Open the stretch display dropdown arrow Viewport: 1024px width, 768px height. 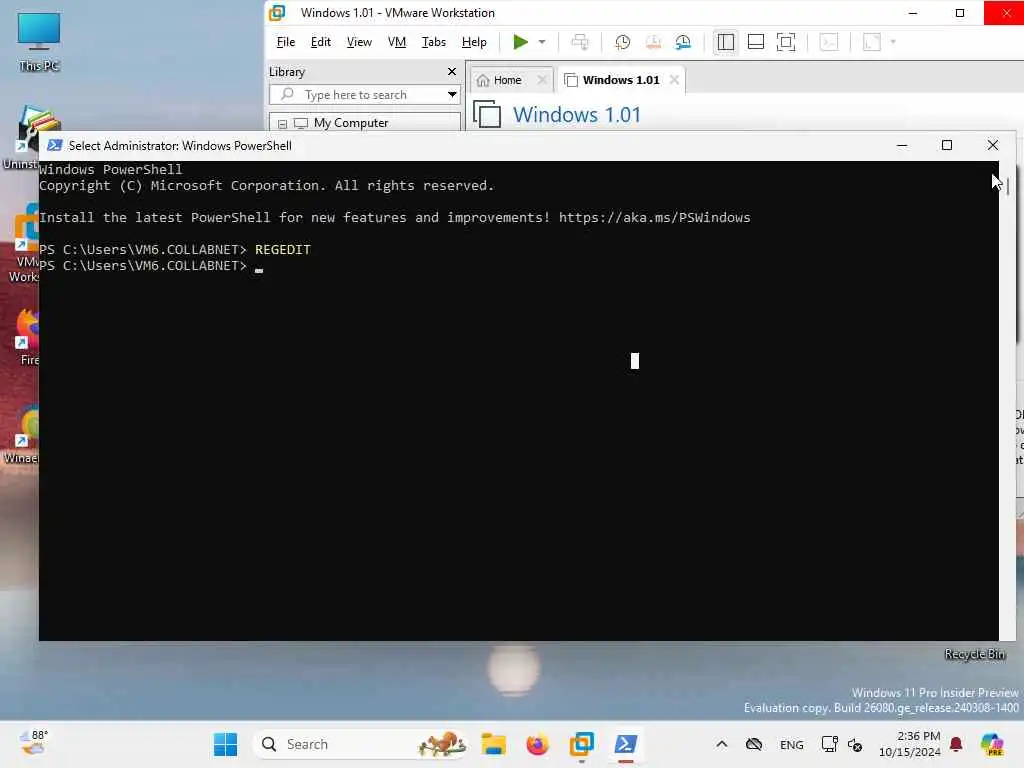click(x=893, y=42)
